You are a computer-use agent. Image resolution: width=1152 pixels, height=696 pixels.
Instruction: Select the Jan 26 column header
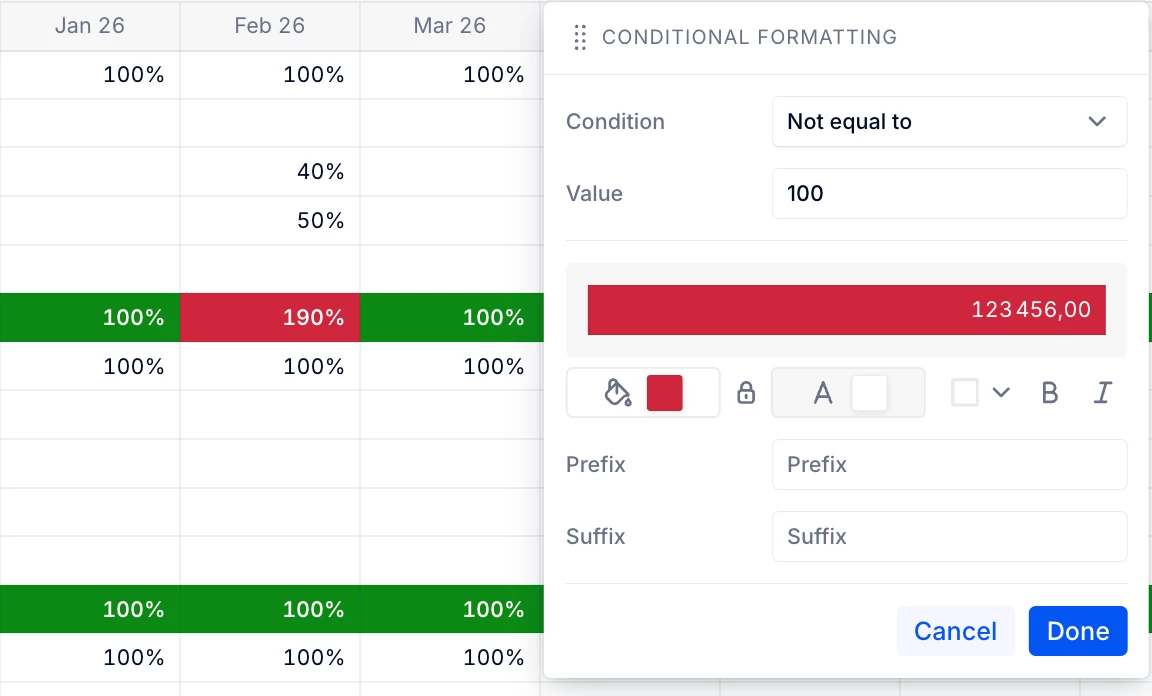tap(90, 26)
